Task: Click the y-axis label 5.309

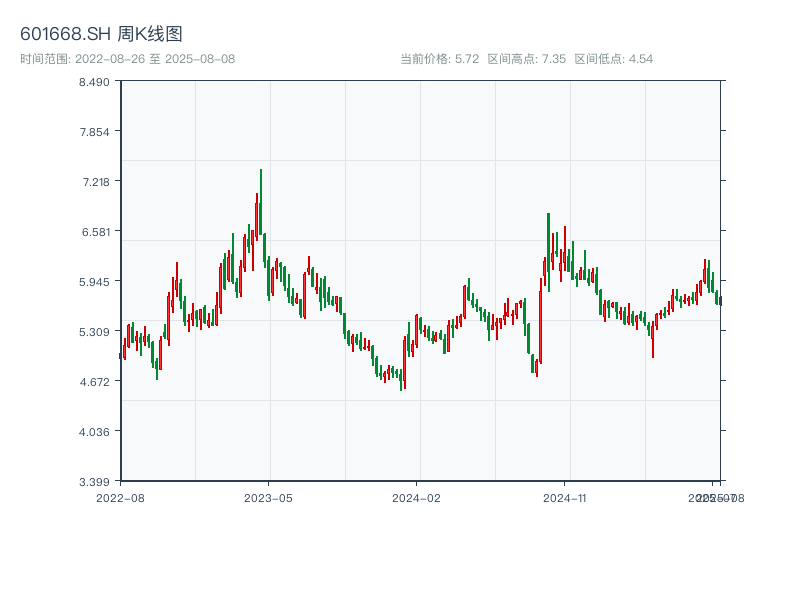Action: coord(94,332)
